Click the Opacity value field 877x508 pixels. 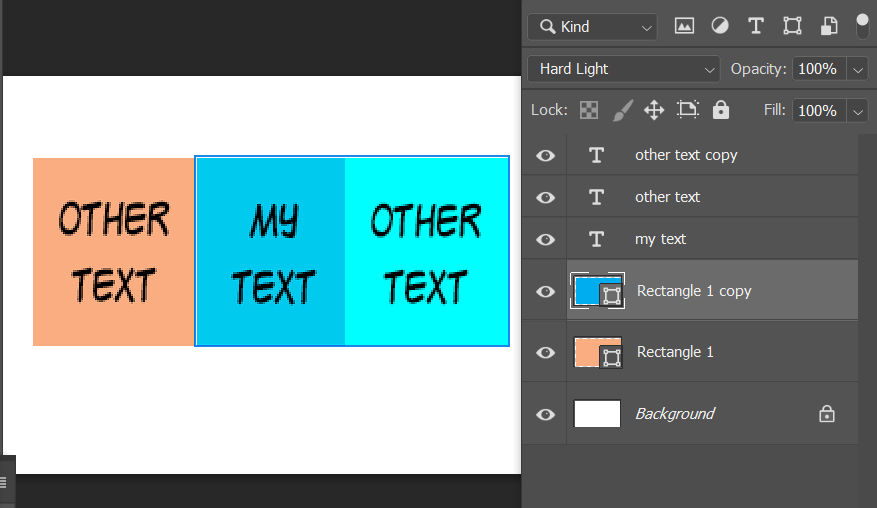click(818, 69)
